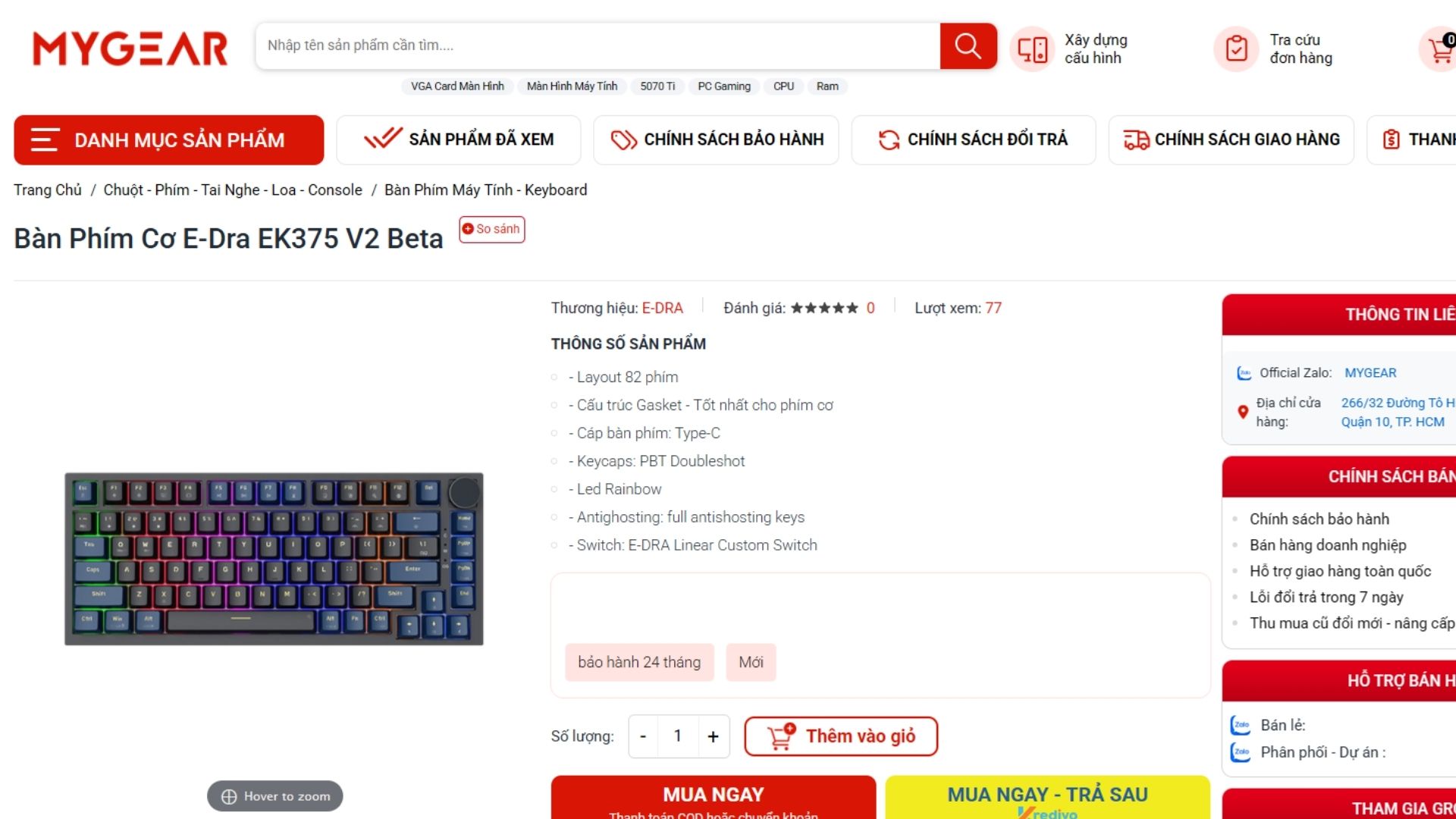The width and height of the screenshot is (1456, 819).
Task: Click the yellow MUA NGAY - TRẢ SAU button
Action: [1047, 798]
